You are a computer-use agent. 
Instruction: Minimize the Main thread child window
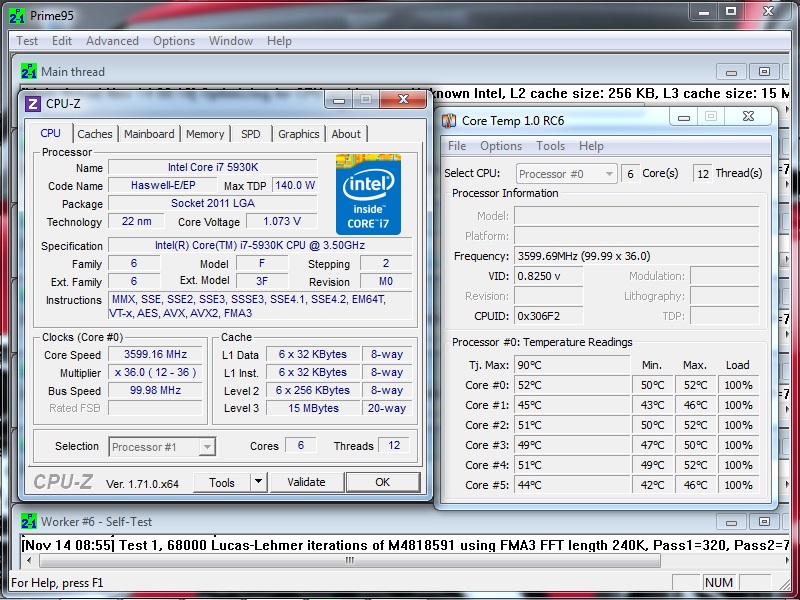(731, 72)
